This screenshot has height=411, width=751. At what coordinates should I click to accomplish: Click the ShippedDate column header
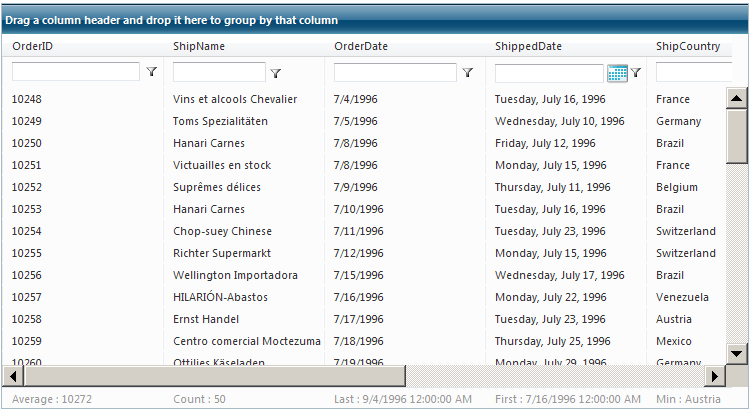click(x=528, y=46)
